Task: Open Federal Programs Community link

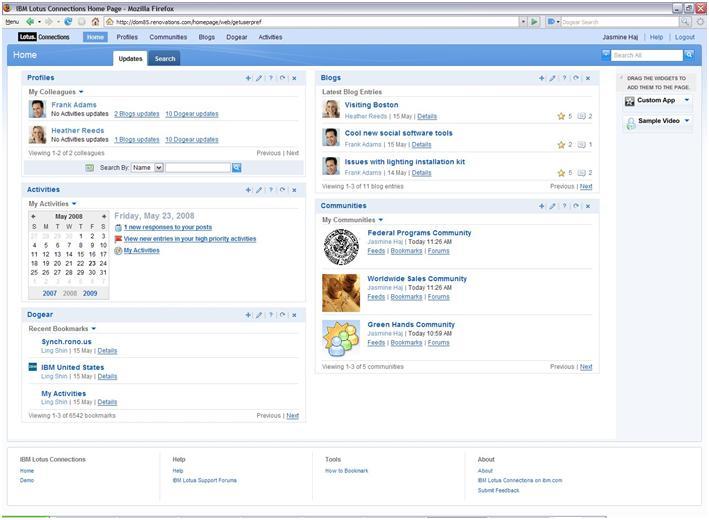Action: [419, 233]
